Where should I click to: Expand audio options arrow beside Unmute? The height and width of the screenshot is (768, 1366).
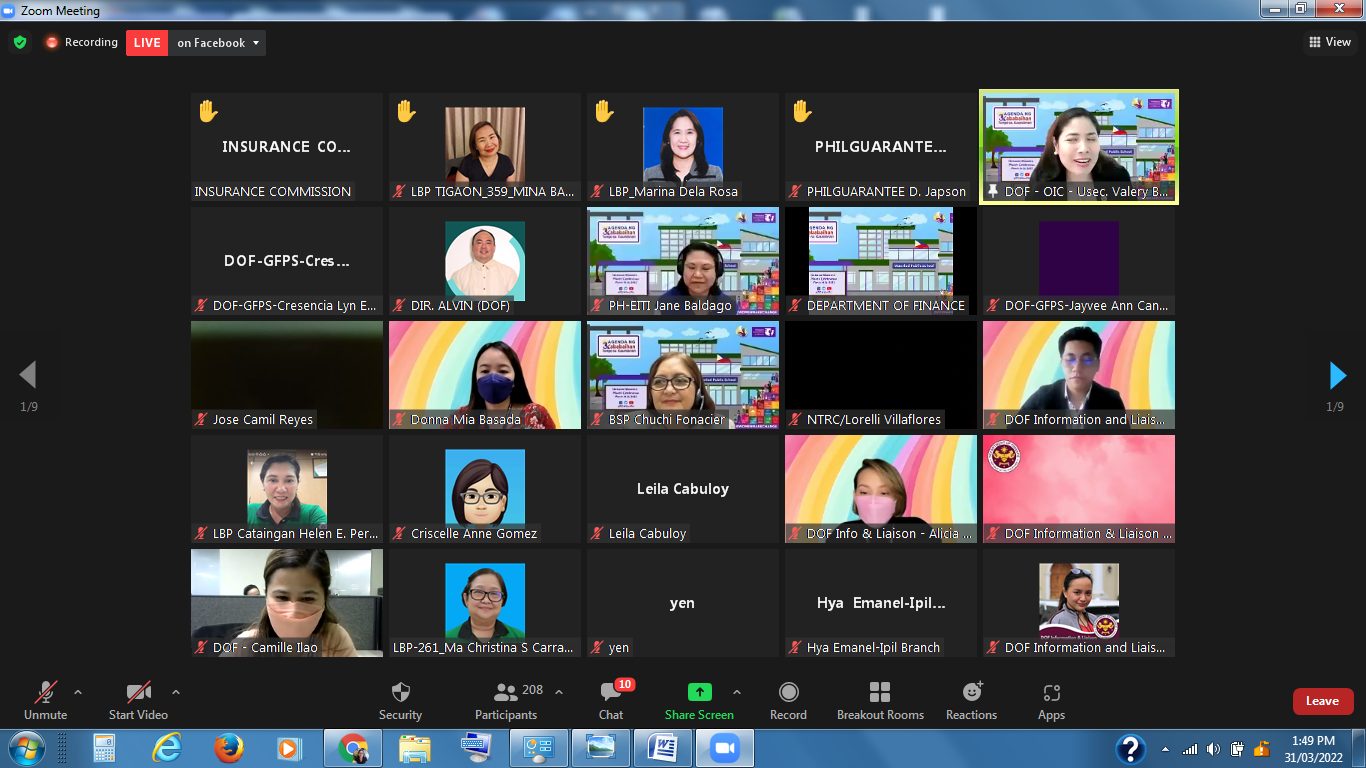pyautogui.click(x=78, y=691)
